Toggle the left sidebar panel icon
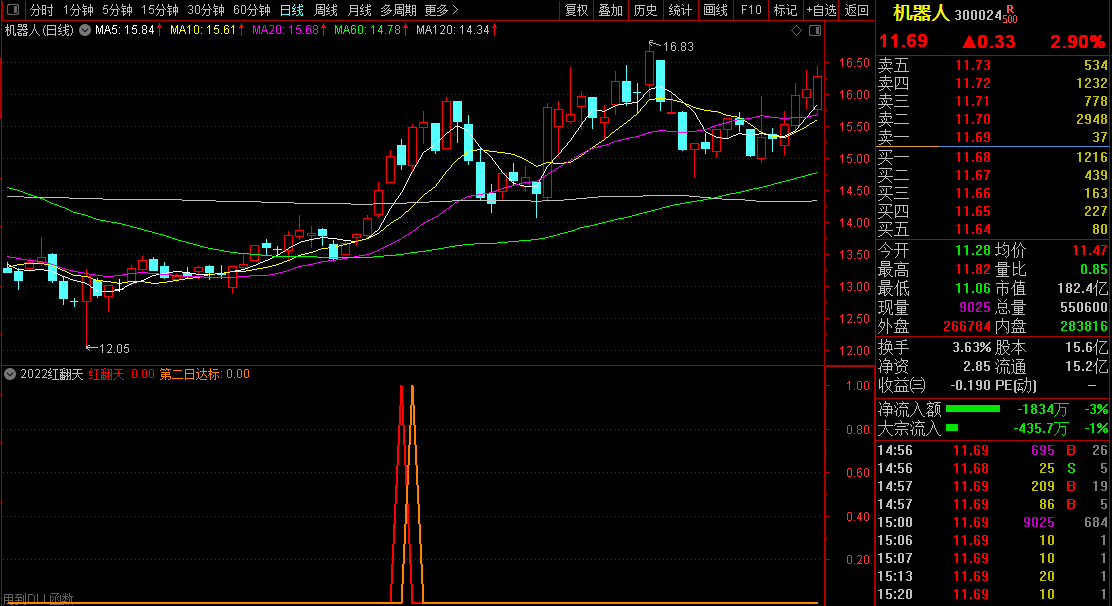Image resolution: width=1112 pixels, height=606 pixels. 13,10
